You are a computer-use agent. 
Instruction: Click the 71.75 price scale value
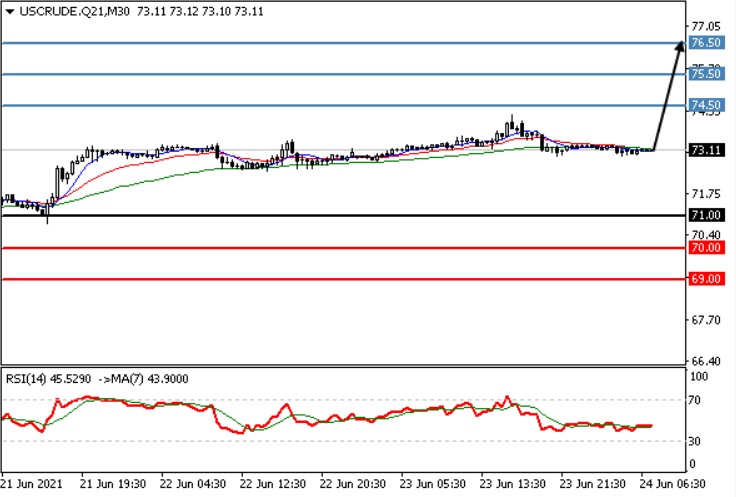pos(706,193)
